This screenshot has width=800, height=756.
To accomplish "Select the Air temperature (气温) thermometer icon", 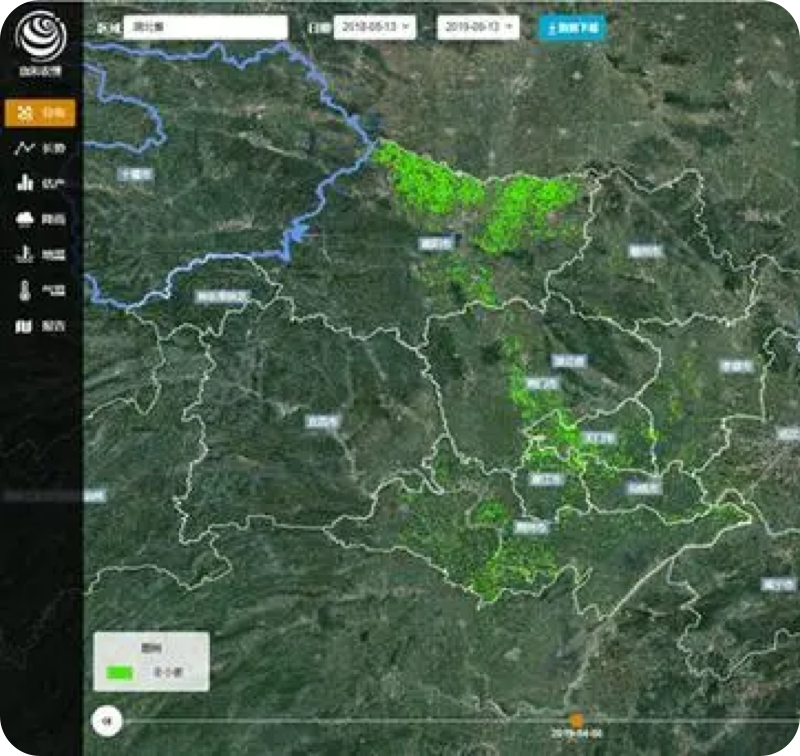I will [41, 291].
